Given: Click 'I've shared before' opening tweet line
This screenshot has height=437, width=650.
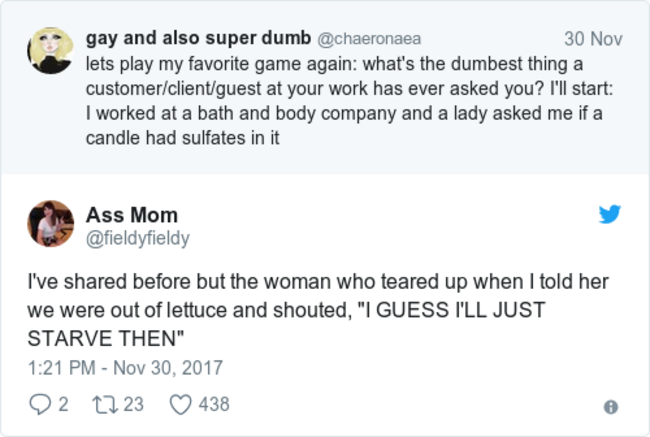Looking at the screenshot, I should (318, 282).
